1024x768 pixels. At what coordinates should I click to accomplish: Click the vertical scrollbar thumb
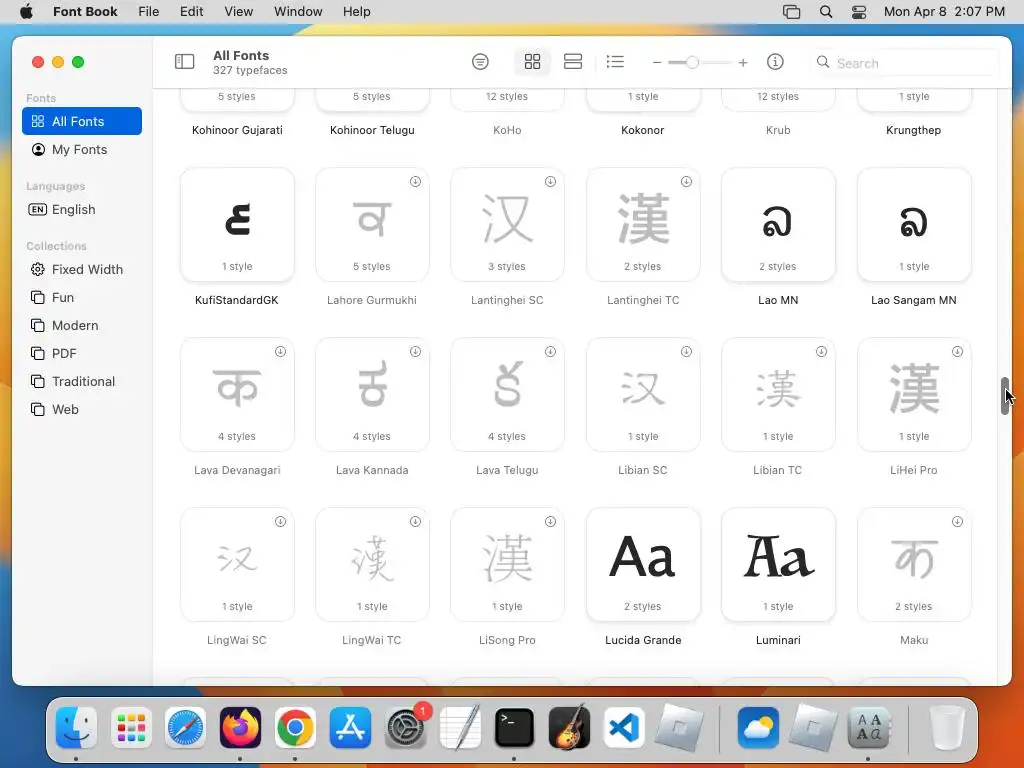[x=1004, y=396]
